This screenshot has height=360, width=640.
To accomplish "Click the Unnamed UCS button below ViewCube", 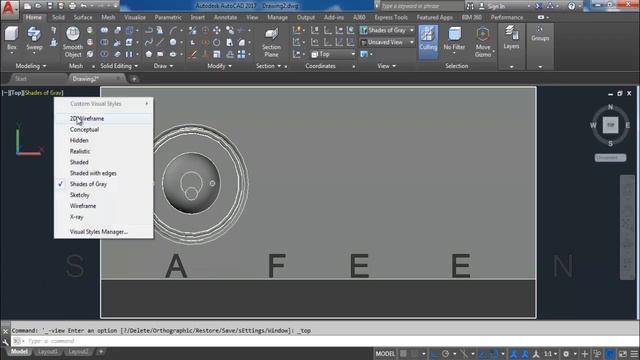I will pyautogui.click(x=610, y=158).
